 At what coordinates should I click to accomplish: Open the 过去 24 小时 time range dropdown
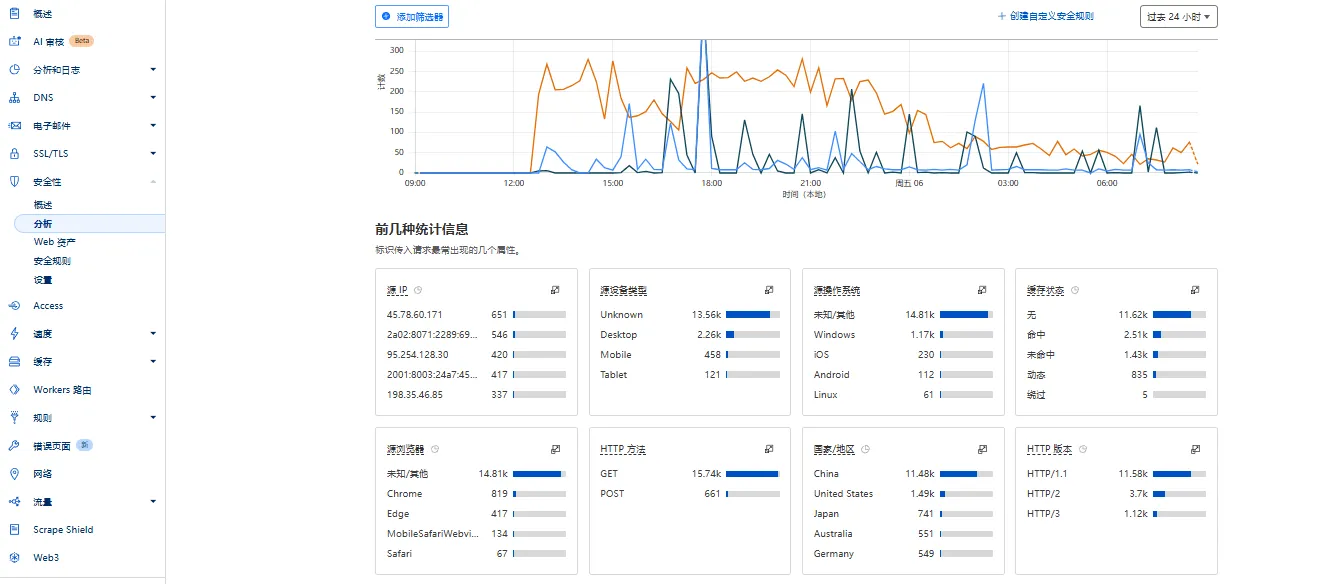click(x=1177, y=16)
